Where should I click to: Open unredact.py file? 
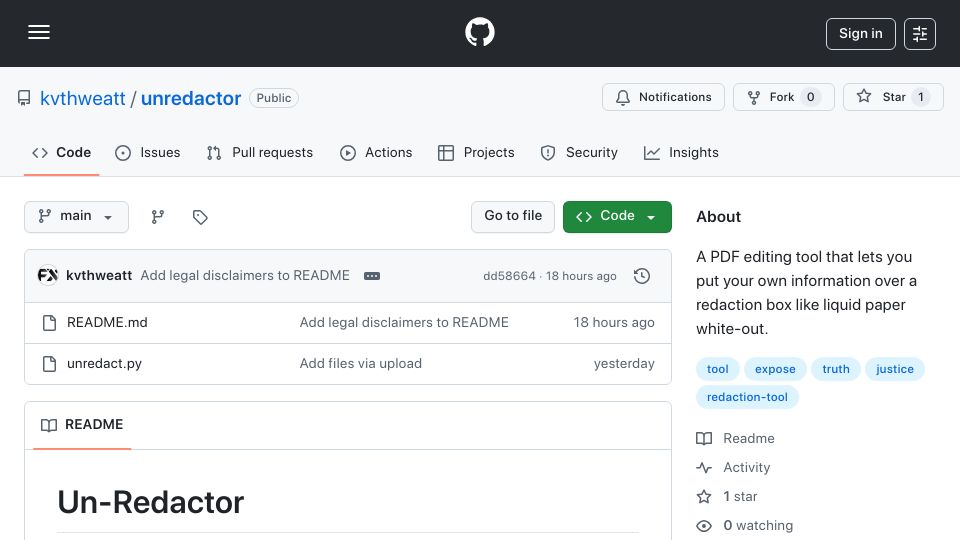click(104, 364)
